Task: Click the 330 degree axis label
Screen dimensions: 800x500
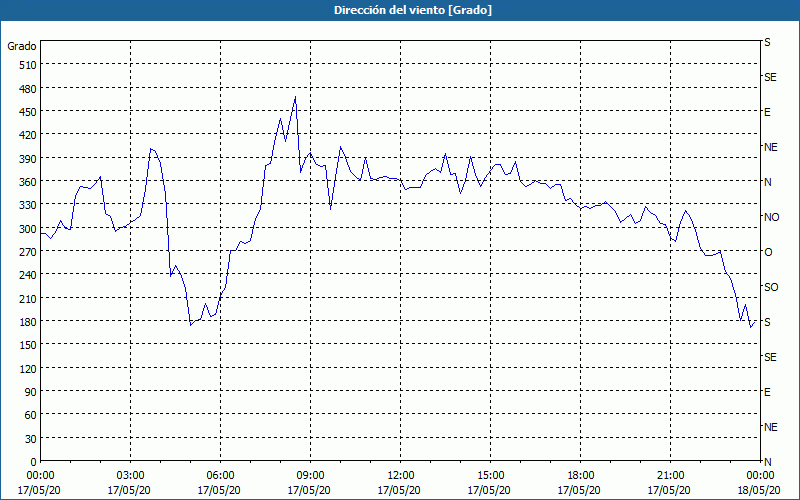Action: (x=29, y=205)
